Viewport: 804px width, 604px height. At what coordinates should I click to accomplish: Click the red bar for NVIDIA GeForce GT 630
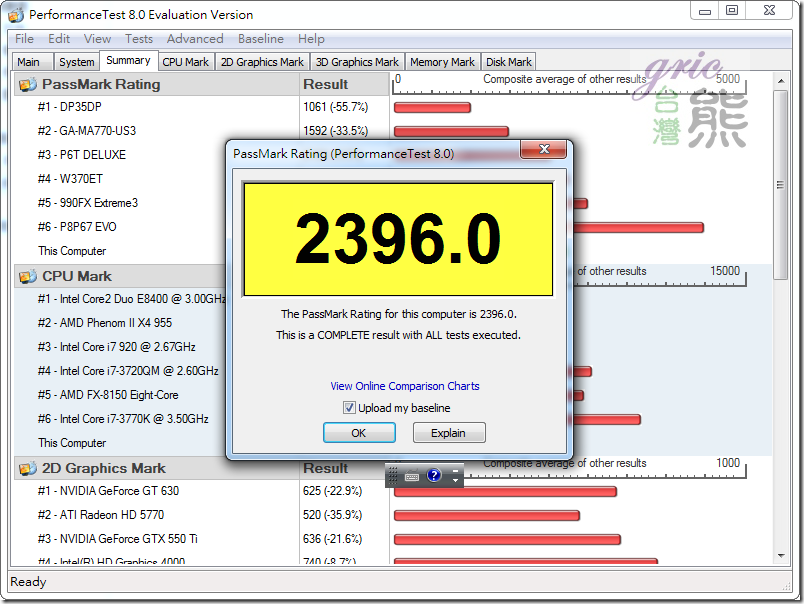point(505,492)
